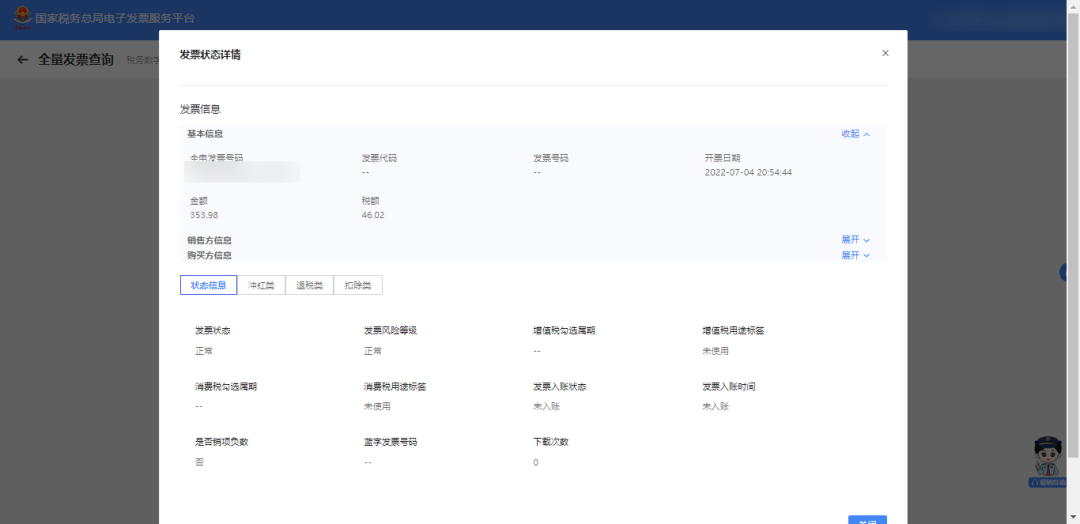This screenshot has width=1080, height=524.
Task: Switch to the 扣除类 tab
Action: (358, 285)
